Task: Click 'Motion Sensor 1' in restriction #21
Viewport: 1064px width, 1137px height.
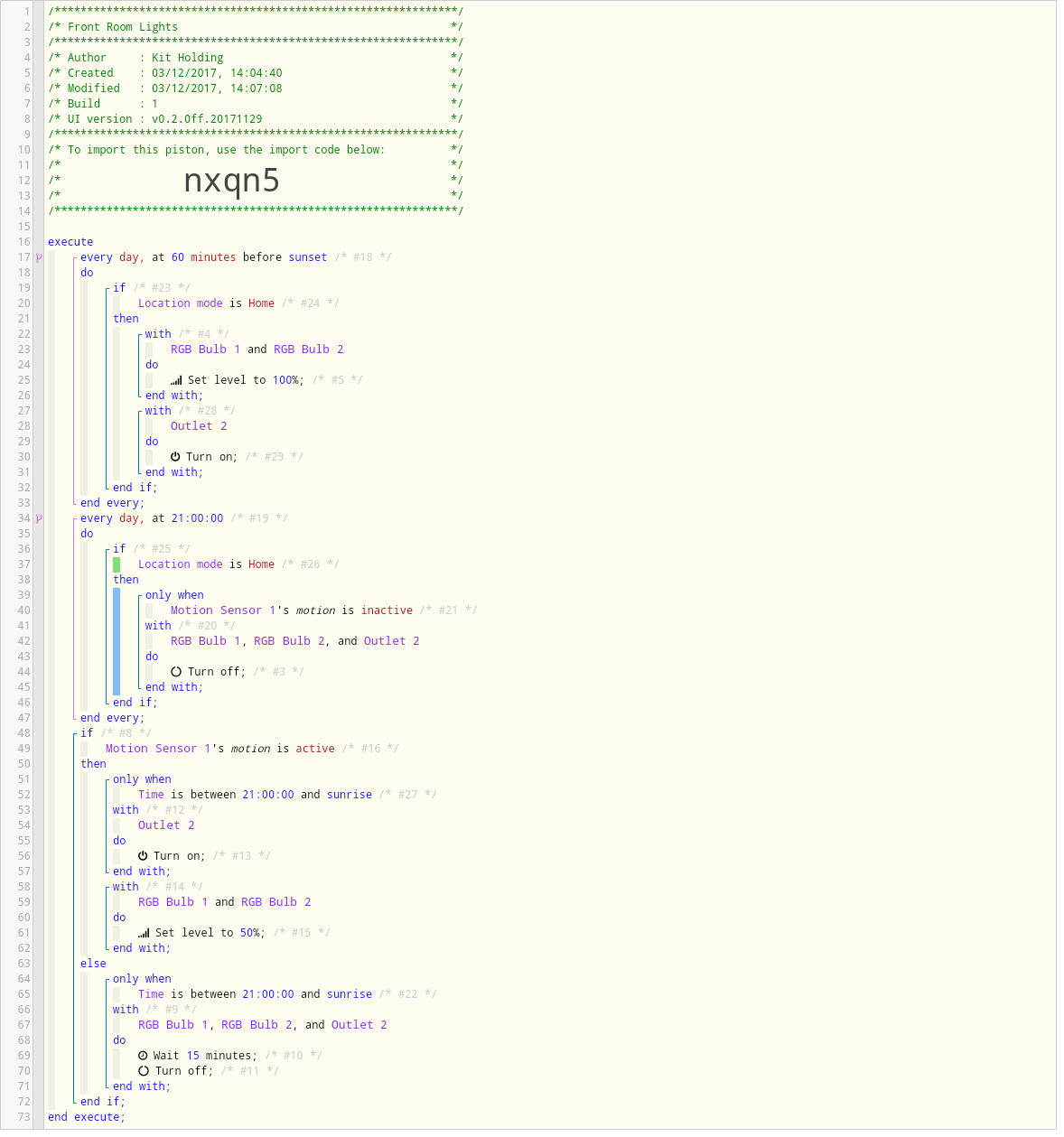Action: tap(223, 610)
